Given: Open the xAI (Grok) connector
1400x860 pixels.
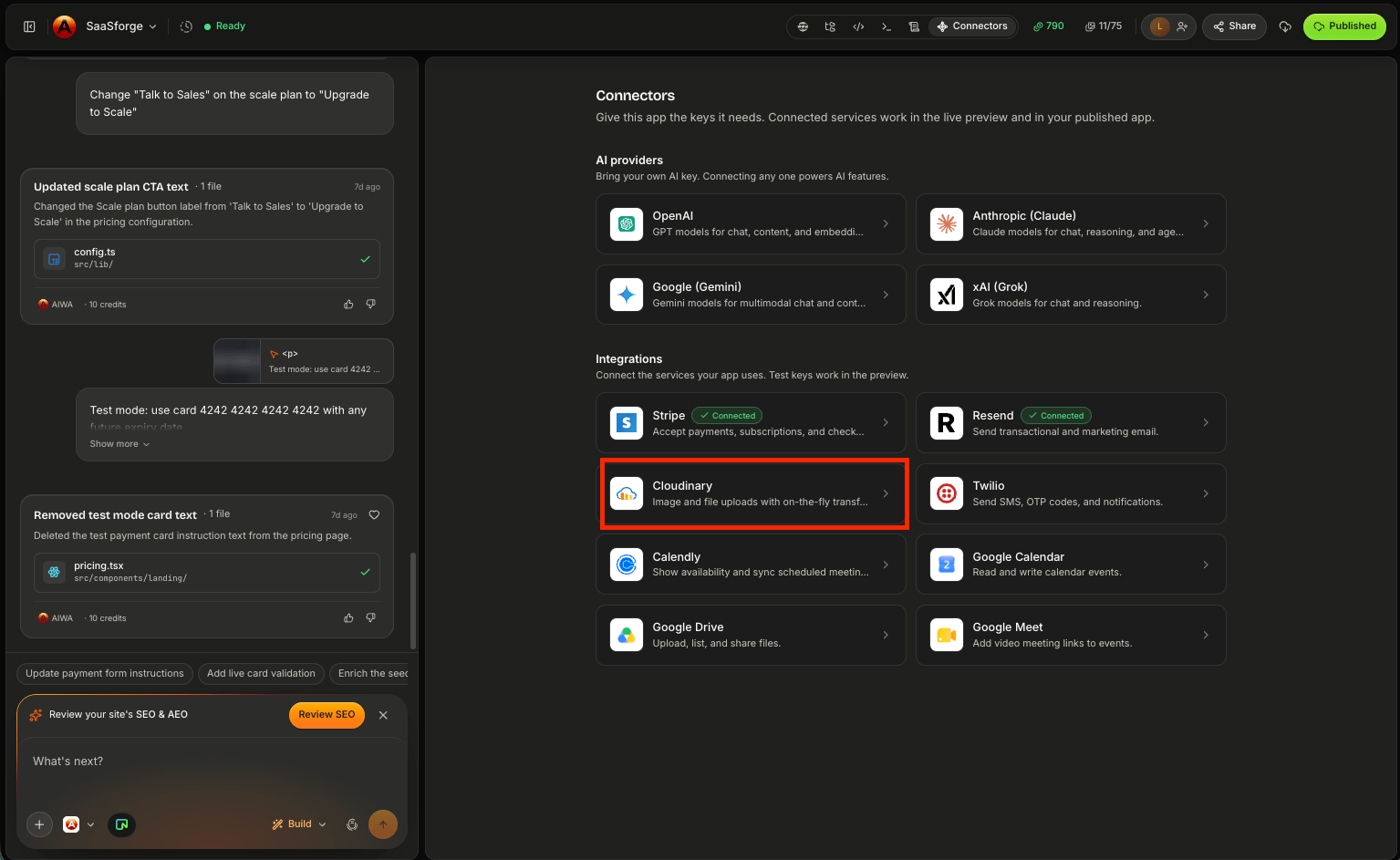Looking at the screenshot, I should [1071, 295].
